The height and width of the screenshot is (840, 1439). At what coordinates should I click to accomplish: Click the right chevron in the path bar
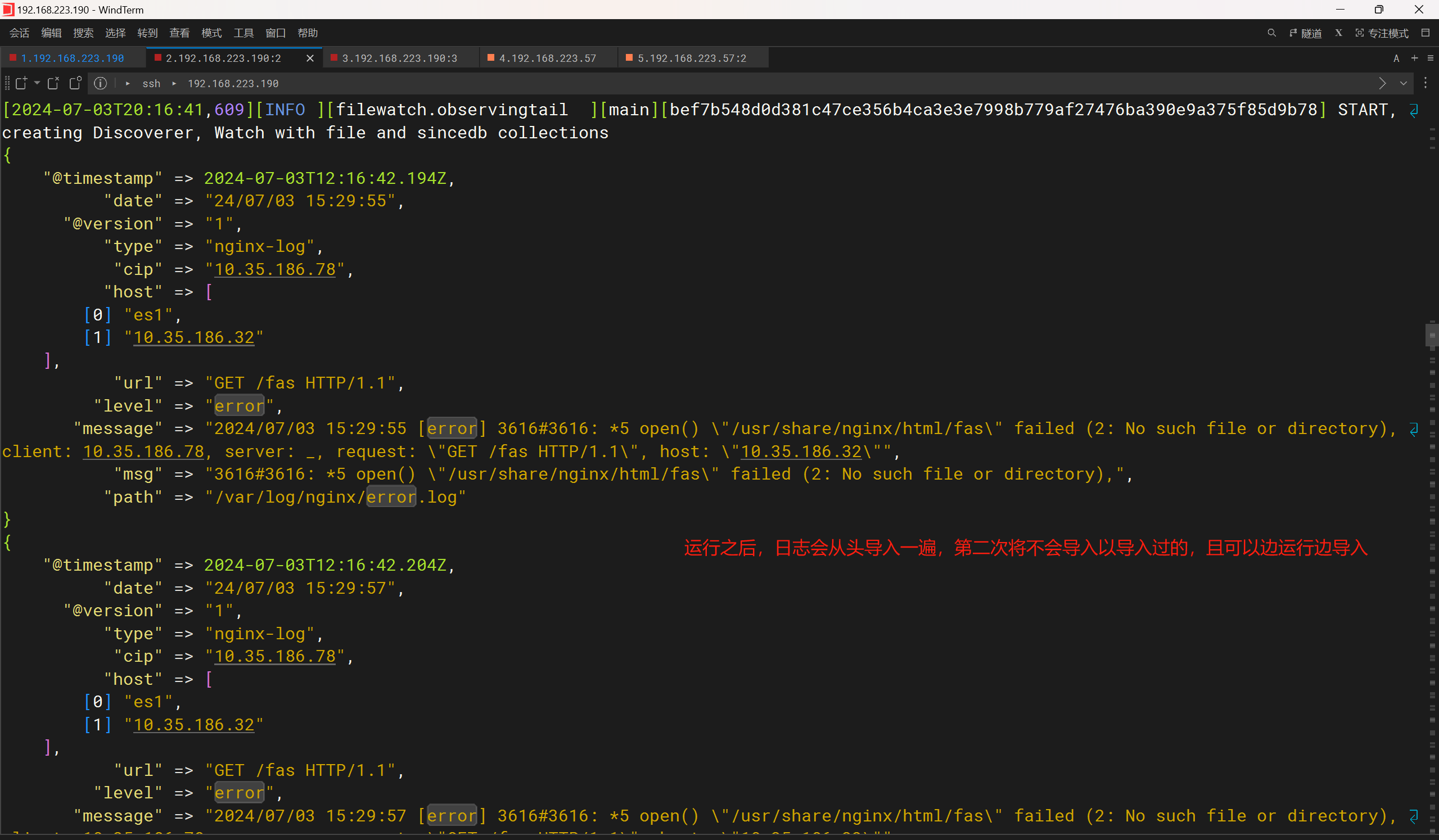tap(1382, 83)
